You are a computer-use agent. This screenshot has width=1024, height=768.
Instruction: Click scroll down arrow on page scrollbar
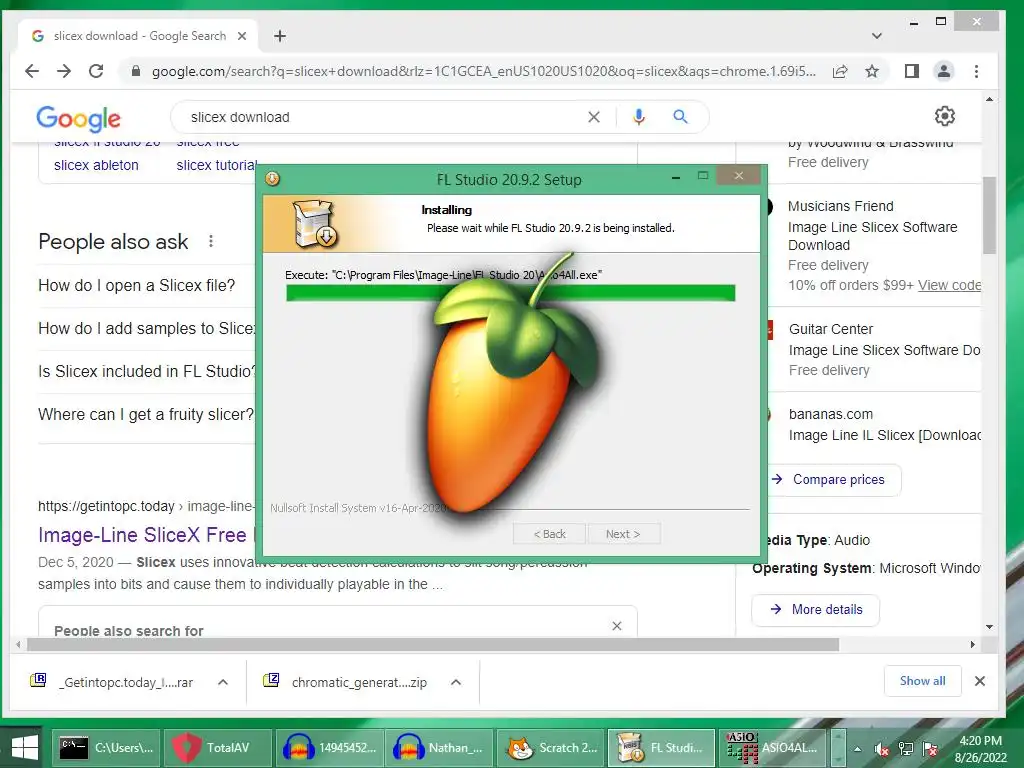(x=989, y=626)
